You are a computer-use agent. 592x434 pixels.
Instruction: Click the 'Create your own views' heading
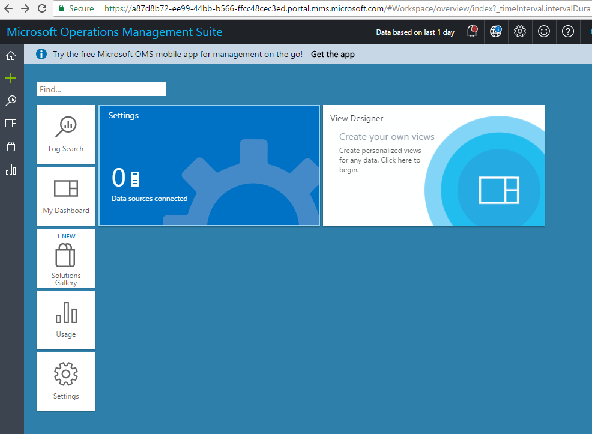tap(387, 137)
